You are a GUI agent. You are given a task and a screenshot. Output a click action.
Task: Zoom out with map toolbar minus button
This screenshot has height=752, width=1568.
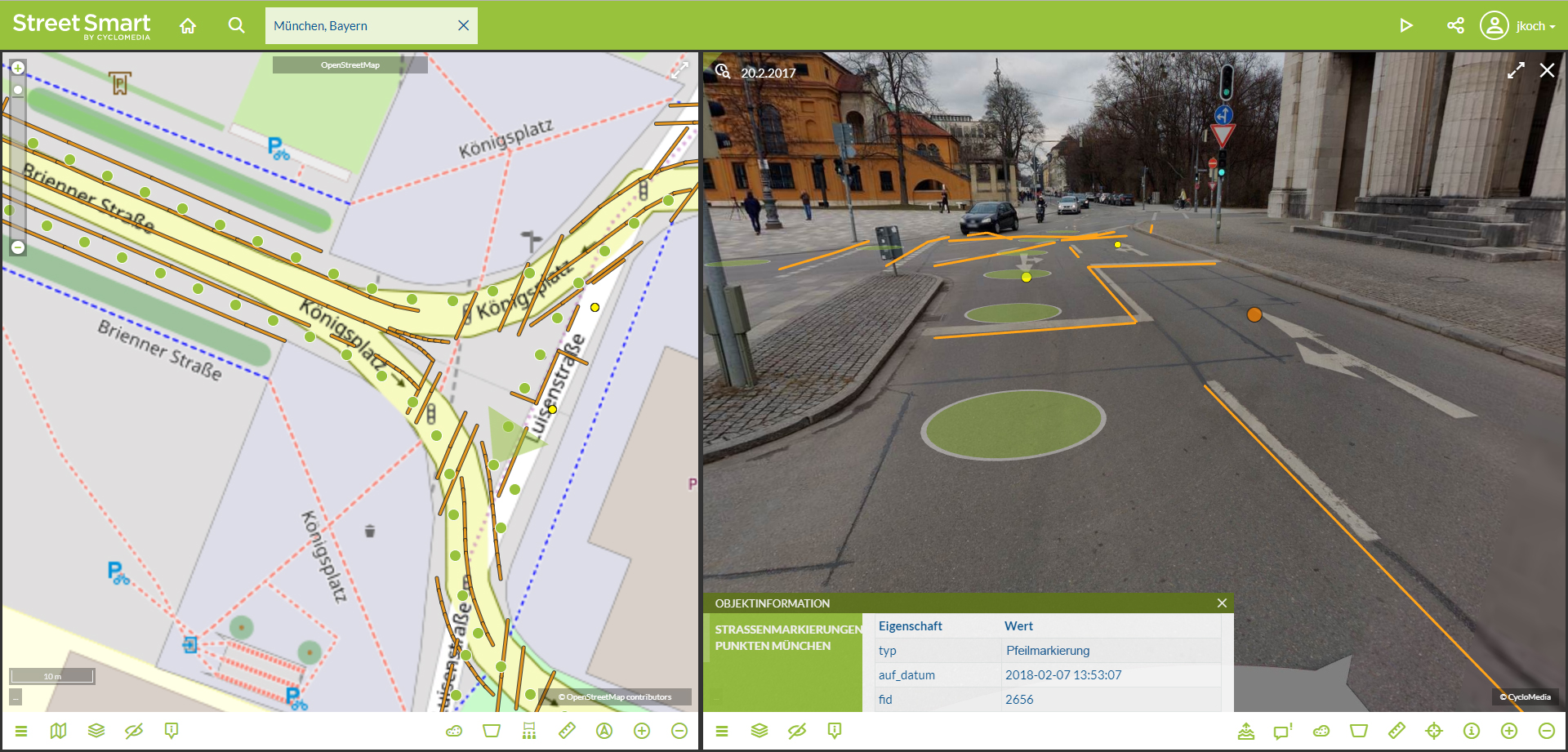coord(679,731)
